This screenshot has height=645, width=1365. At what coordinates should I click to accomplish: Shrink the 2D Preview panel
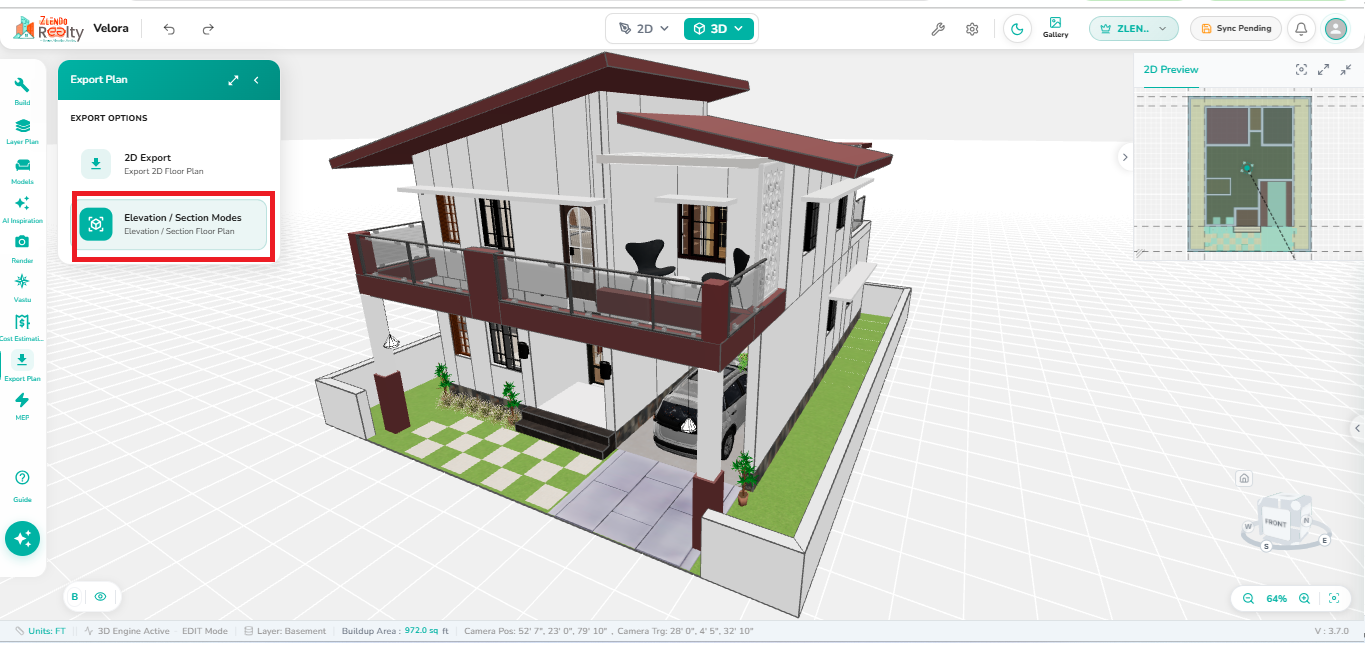1346,69
